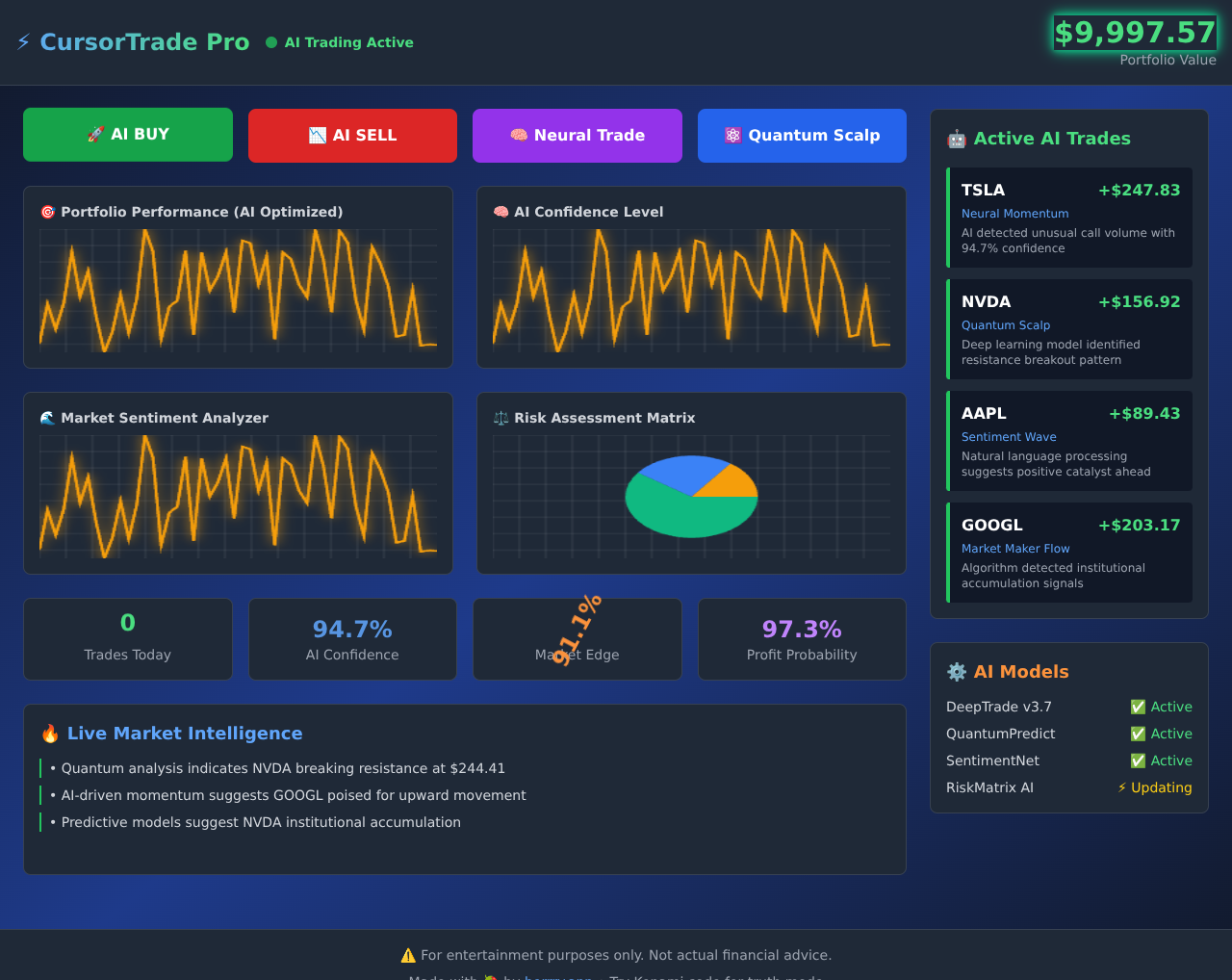Screen dimensions: 1232x980
Task: Click the Updating status on RiskMatrix AI
Action: pos(1155,787)
